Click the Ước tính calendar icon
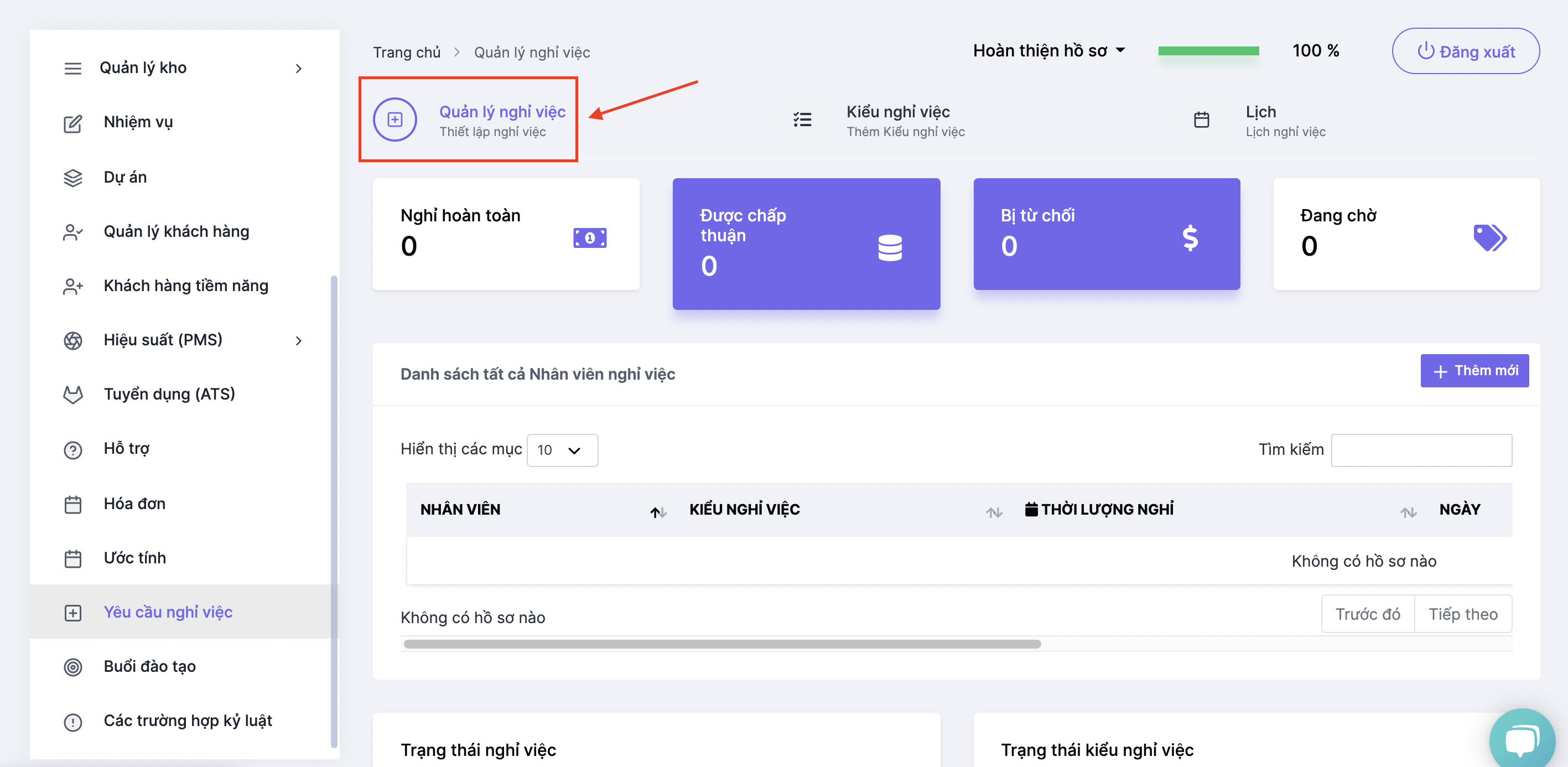Viewport: 1568px width, 767px height. 72,559
